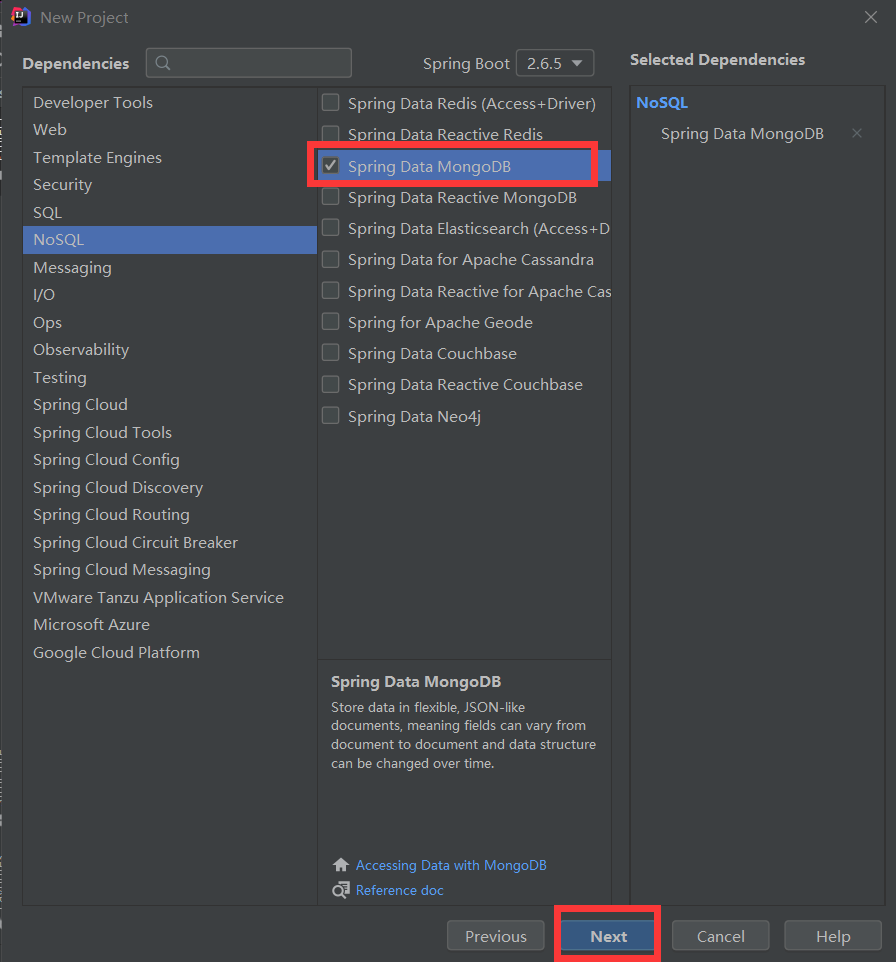This screenshot has height=962, width=896.
Task: Enable Spring Data Reactive MongoDB
Action: click(330, 196)
